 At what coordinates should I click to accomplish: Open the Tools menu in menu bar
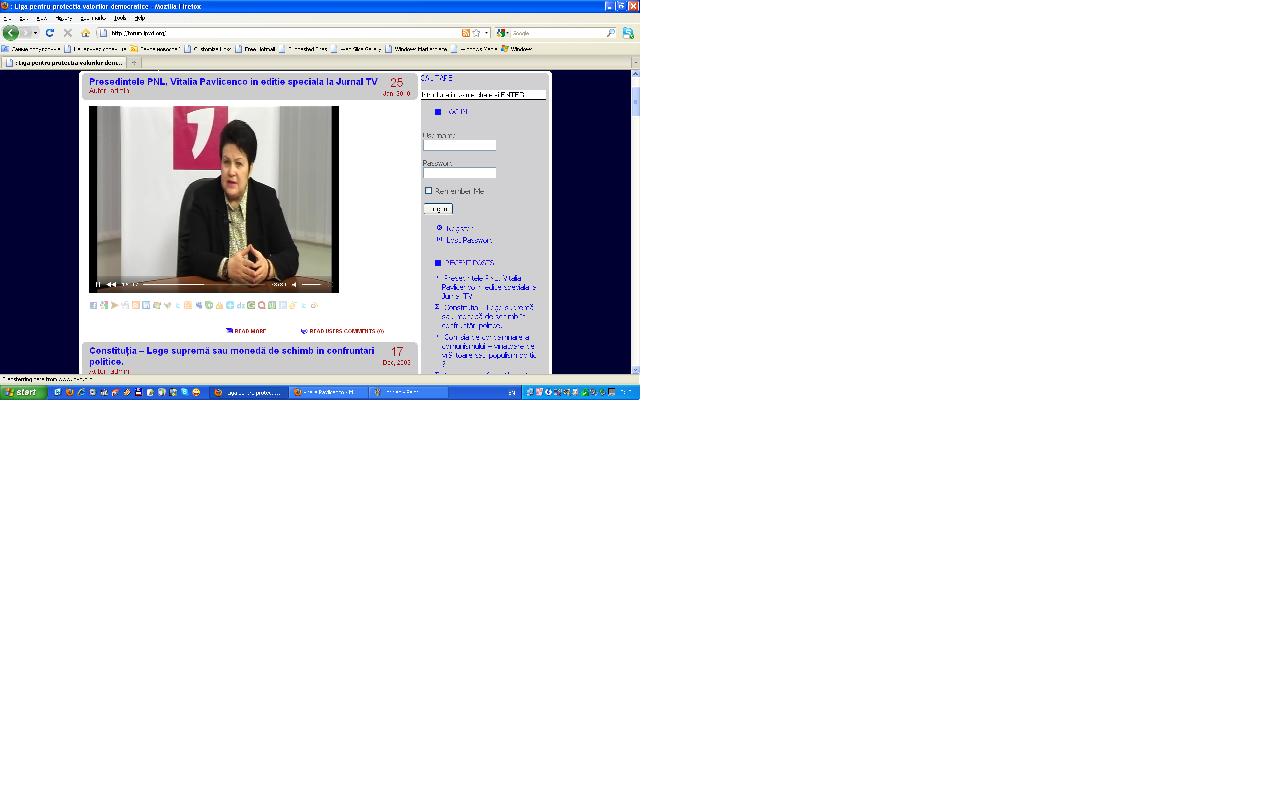click(x=120, y=18)
